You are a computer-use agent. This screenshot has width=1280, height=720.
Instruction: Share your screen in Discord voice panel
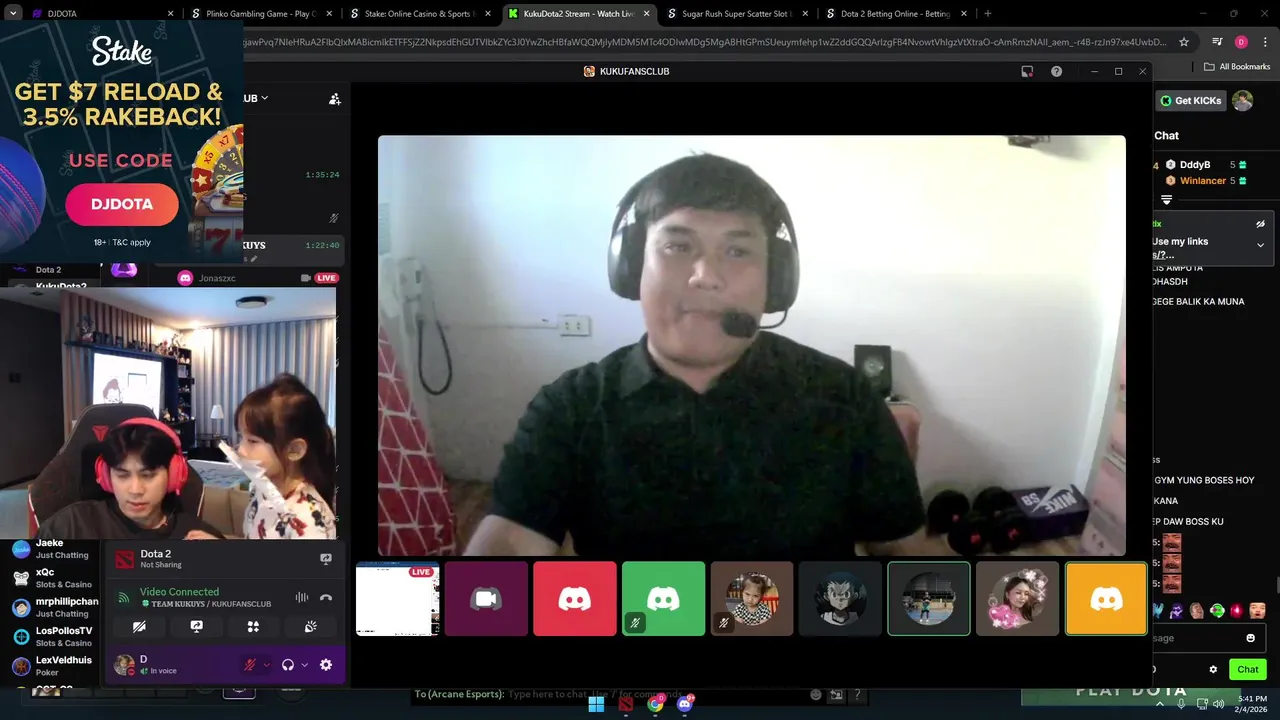pyautogui.click(x=196, y=627)
